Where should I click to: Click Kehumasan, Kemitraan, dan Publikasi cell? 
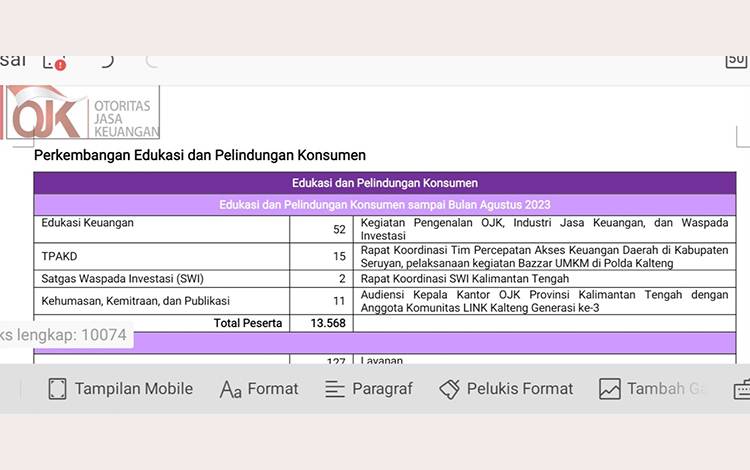162,301
